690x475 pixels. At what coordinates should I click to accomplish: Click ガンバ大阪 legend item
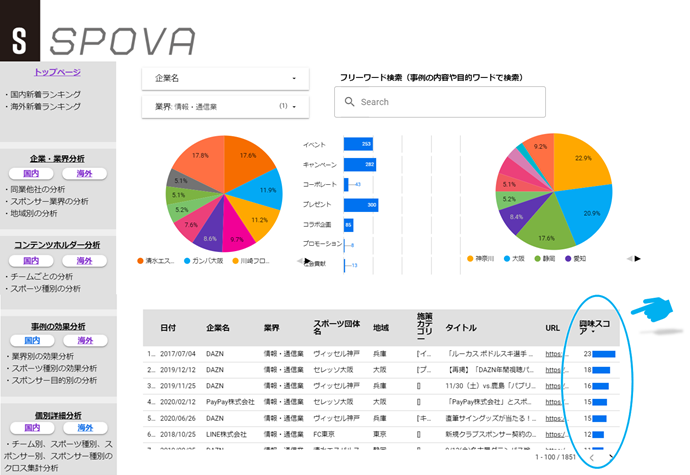pyautogui.click(x=203, y=261)
